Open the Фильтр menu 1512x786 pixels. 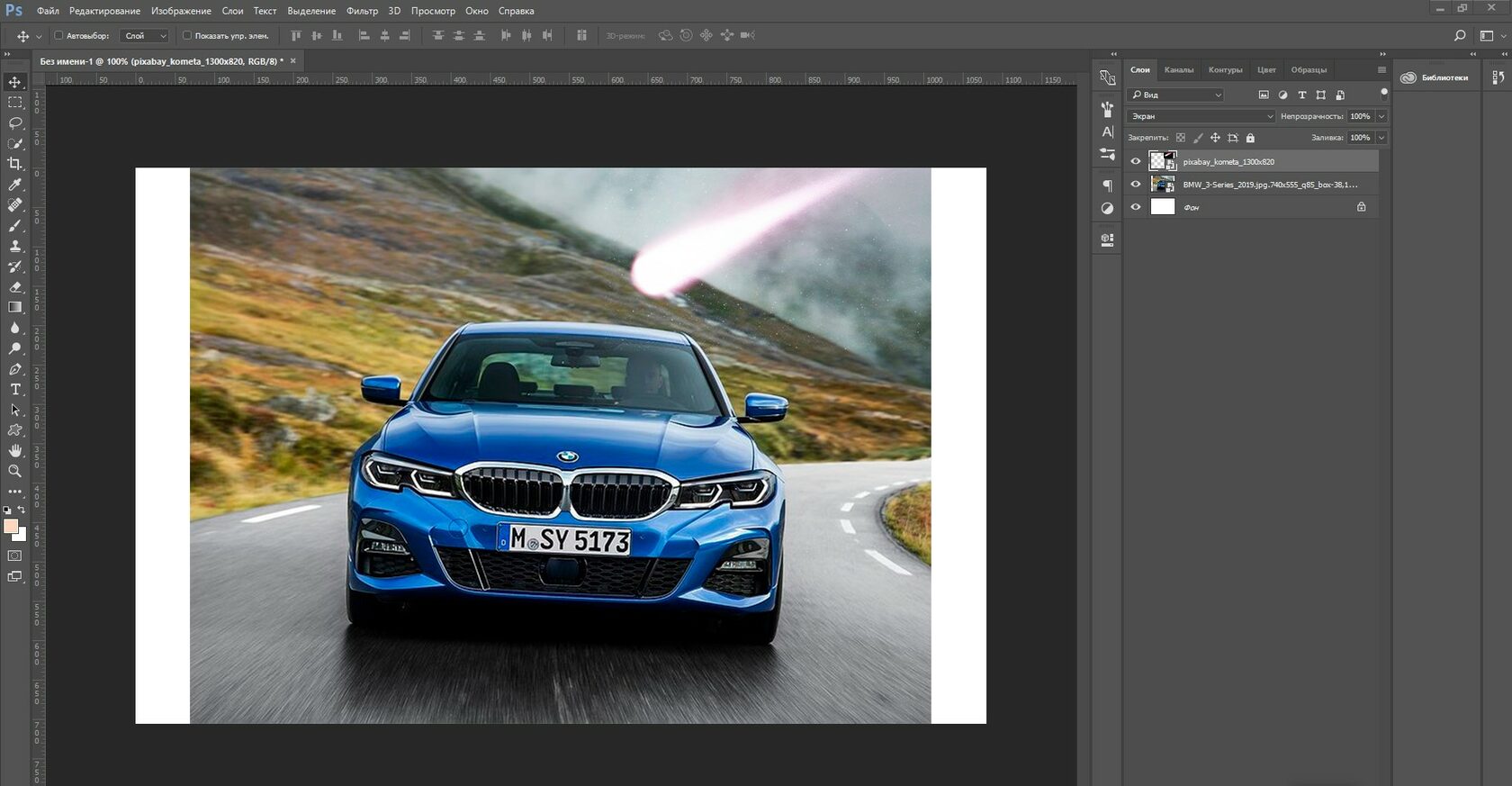(362, 11)
